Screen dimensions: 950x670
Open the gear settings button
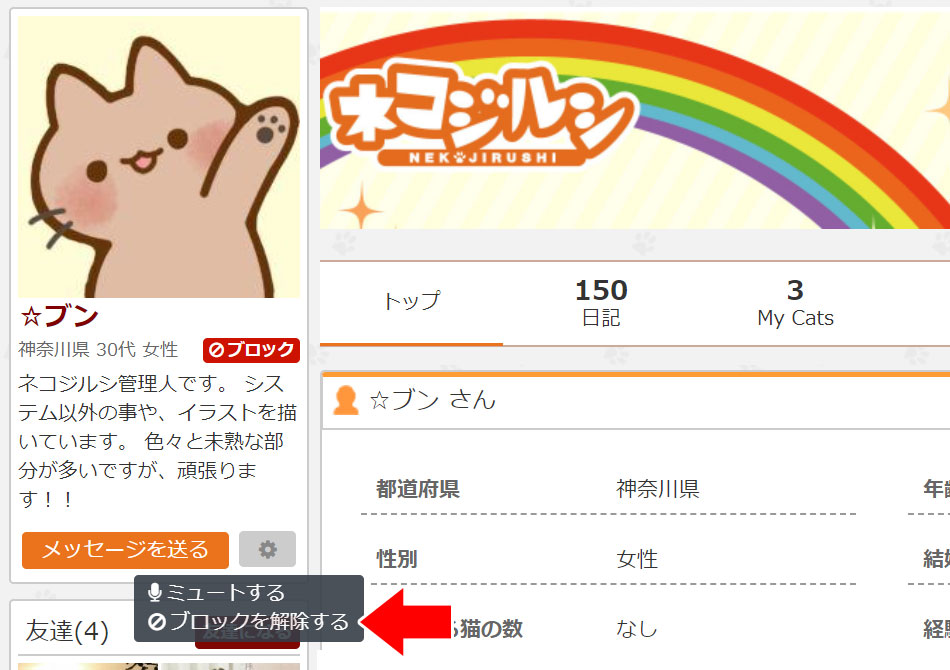click(267, 549)
